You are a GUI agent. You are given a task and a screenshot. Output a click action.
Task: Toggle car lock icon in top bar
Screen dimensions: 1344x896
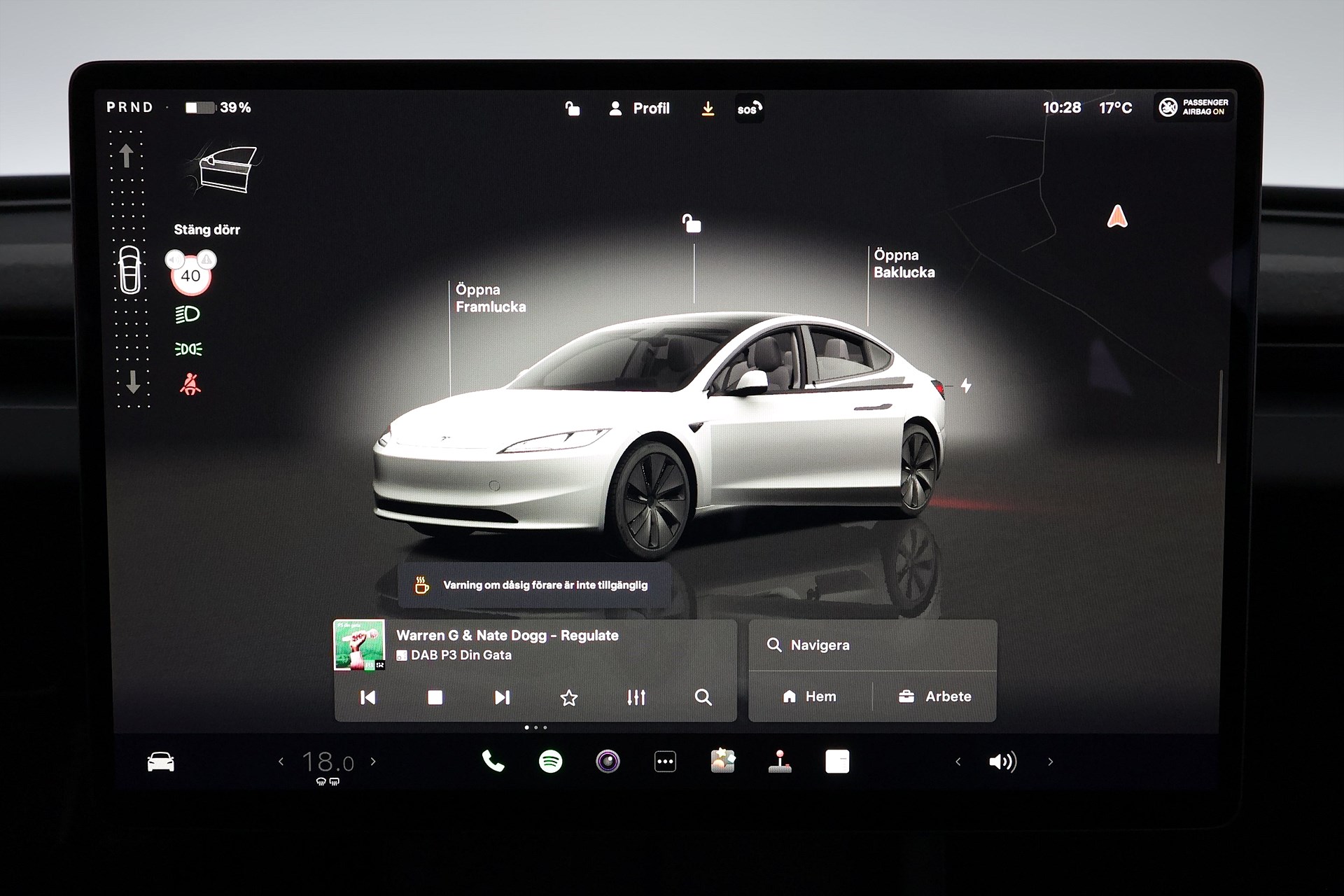[x=573, y=108]
